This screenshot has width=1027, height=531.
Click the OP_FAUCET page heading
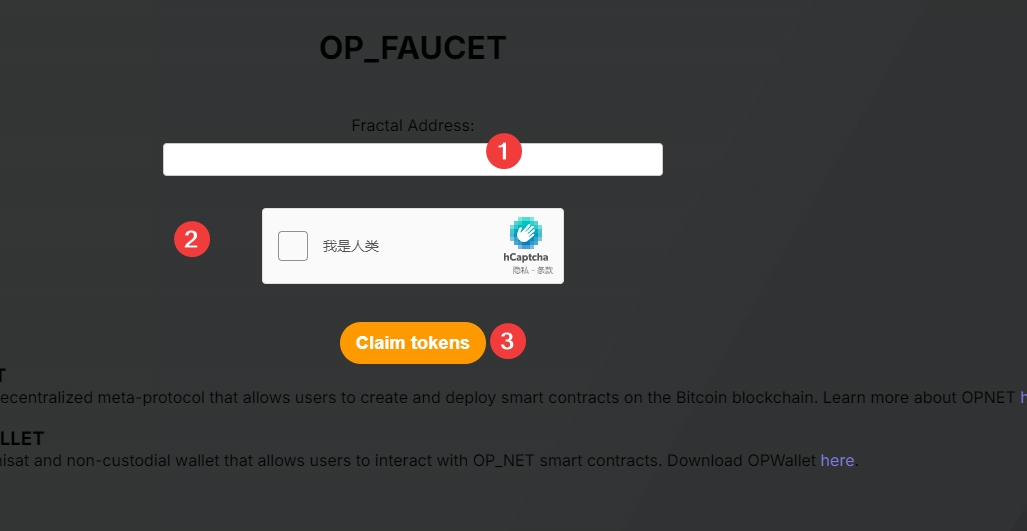pos(412,48)
